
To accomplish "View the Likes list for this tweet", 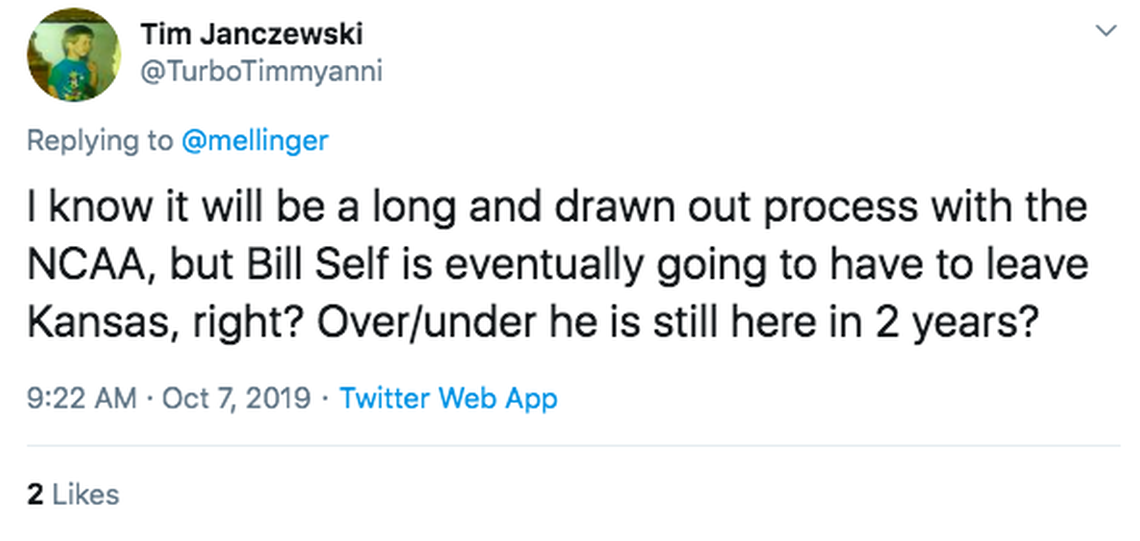I will (85, 494).
